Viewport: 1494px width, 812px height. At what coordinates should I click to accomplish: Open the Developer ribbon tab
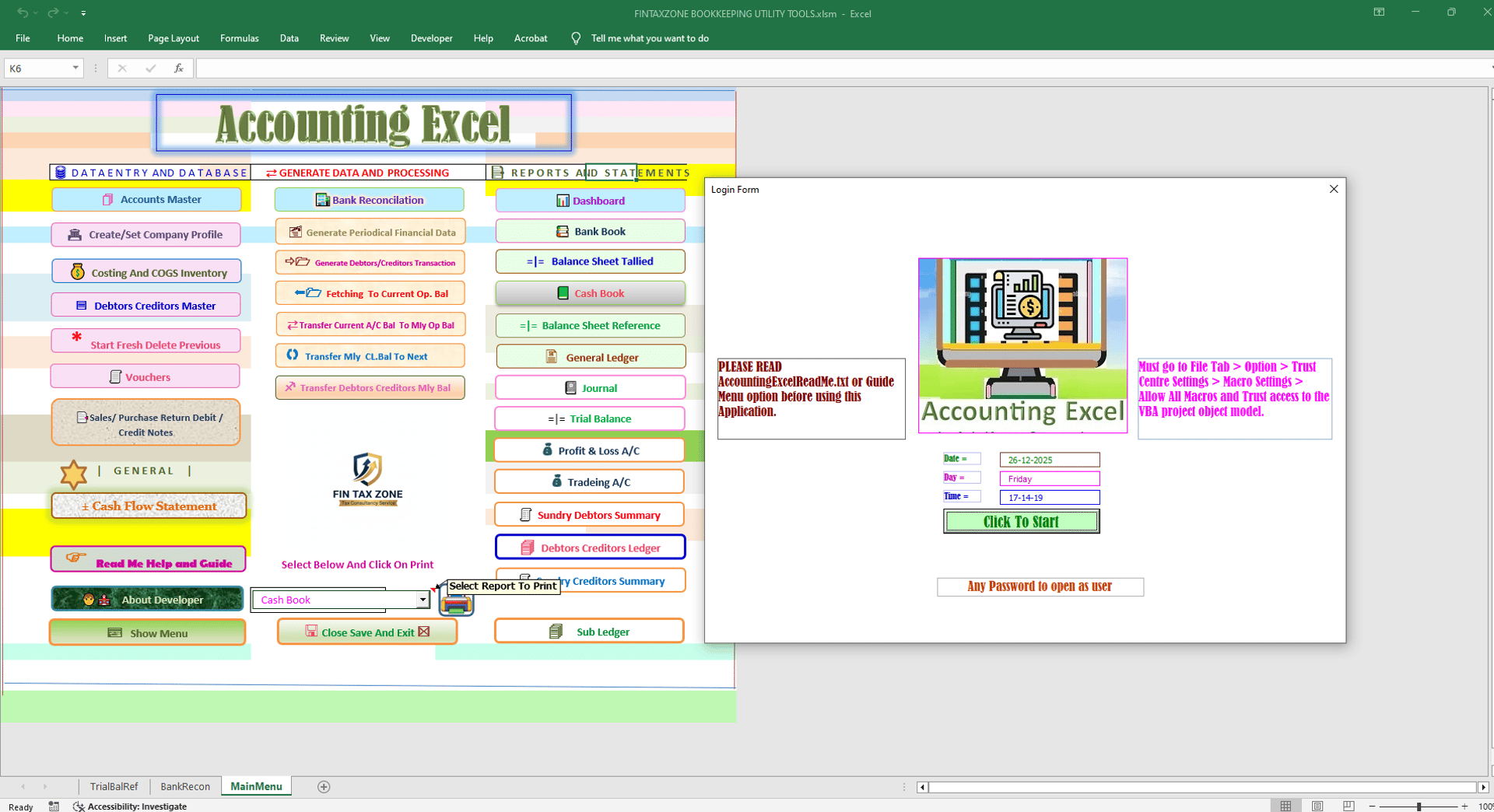point(432,38)
